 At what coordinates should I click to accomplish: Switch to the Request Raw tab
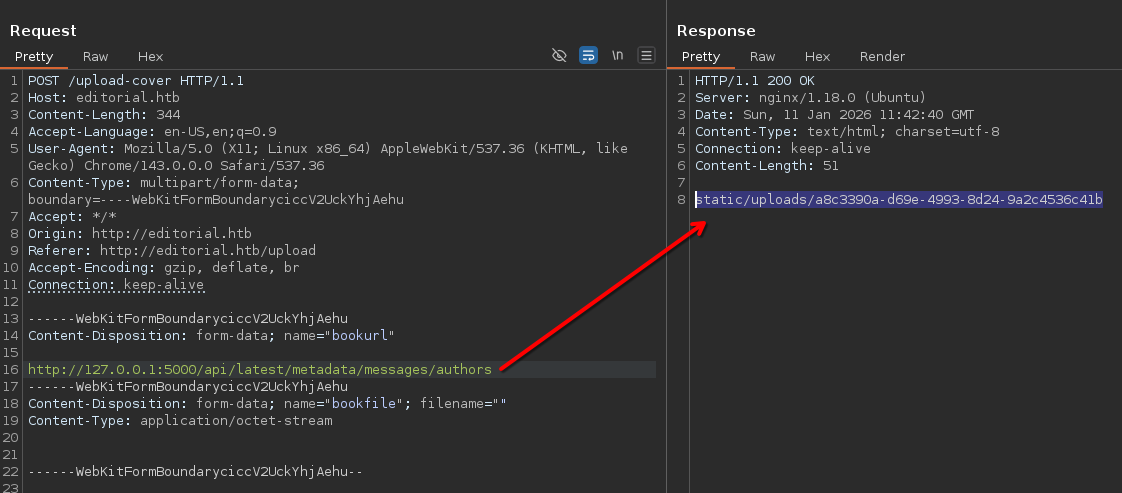(96, 57)
